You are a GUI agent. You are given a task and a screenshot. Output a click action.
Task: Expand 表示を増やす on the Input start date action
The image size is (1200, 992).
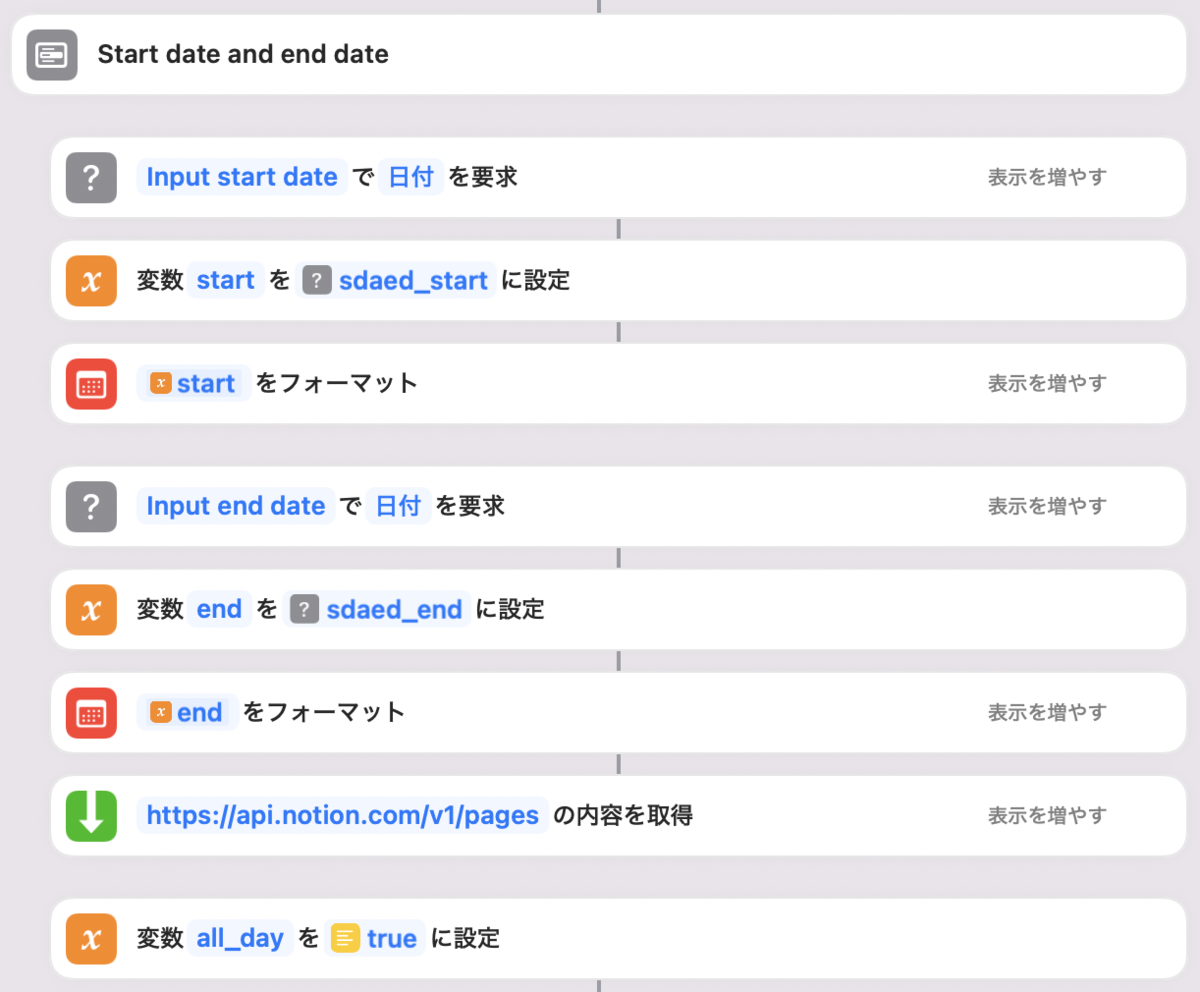1047,176
